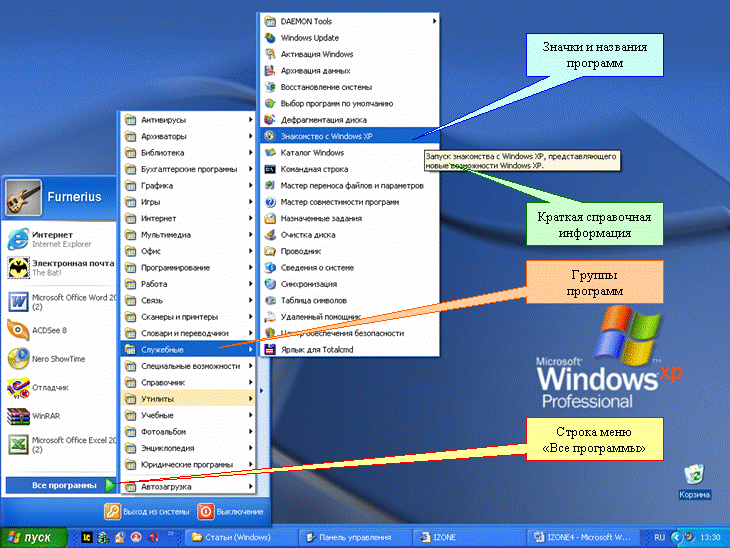Viewport: 730px width, 548px height.
Task: Open the Отладчик debugger icon
Action: click(19, 388)
